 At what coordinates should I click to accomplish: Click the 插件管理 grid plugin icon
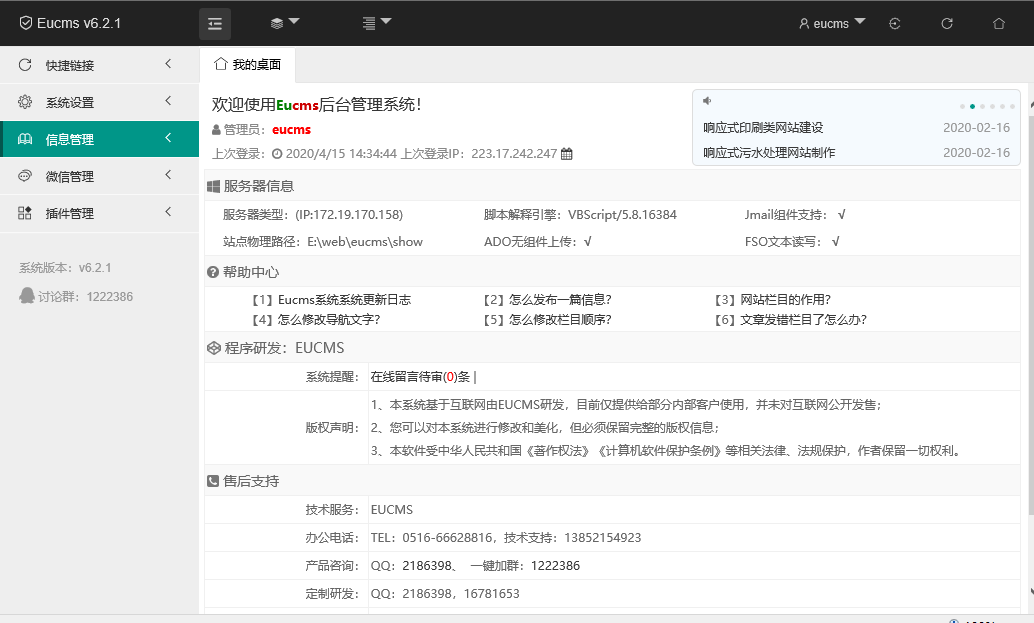pyautogui.click(x=25, y=213)
